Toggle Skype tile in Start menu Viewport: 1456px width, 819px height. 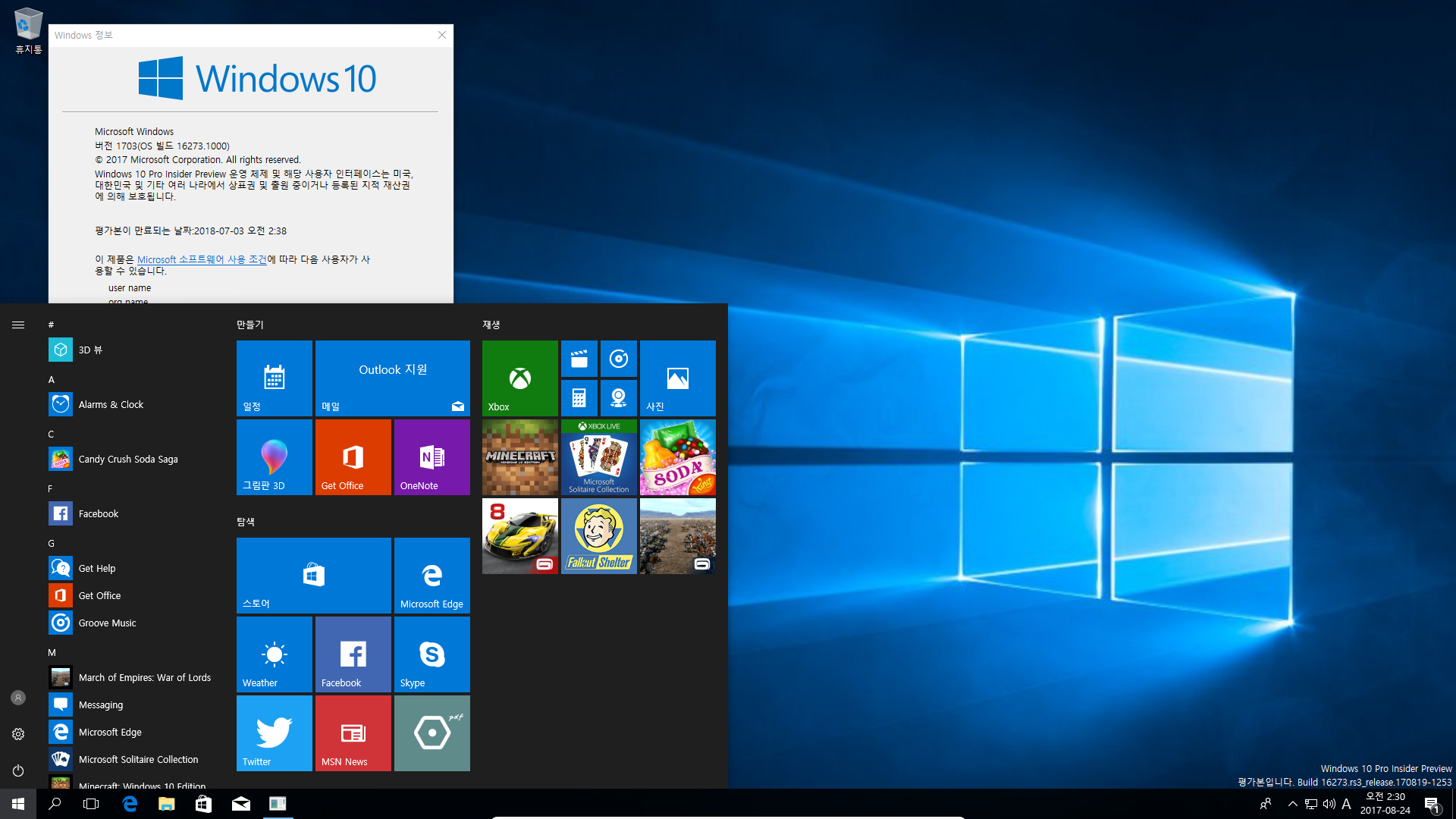[432, 655]
